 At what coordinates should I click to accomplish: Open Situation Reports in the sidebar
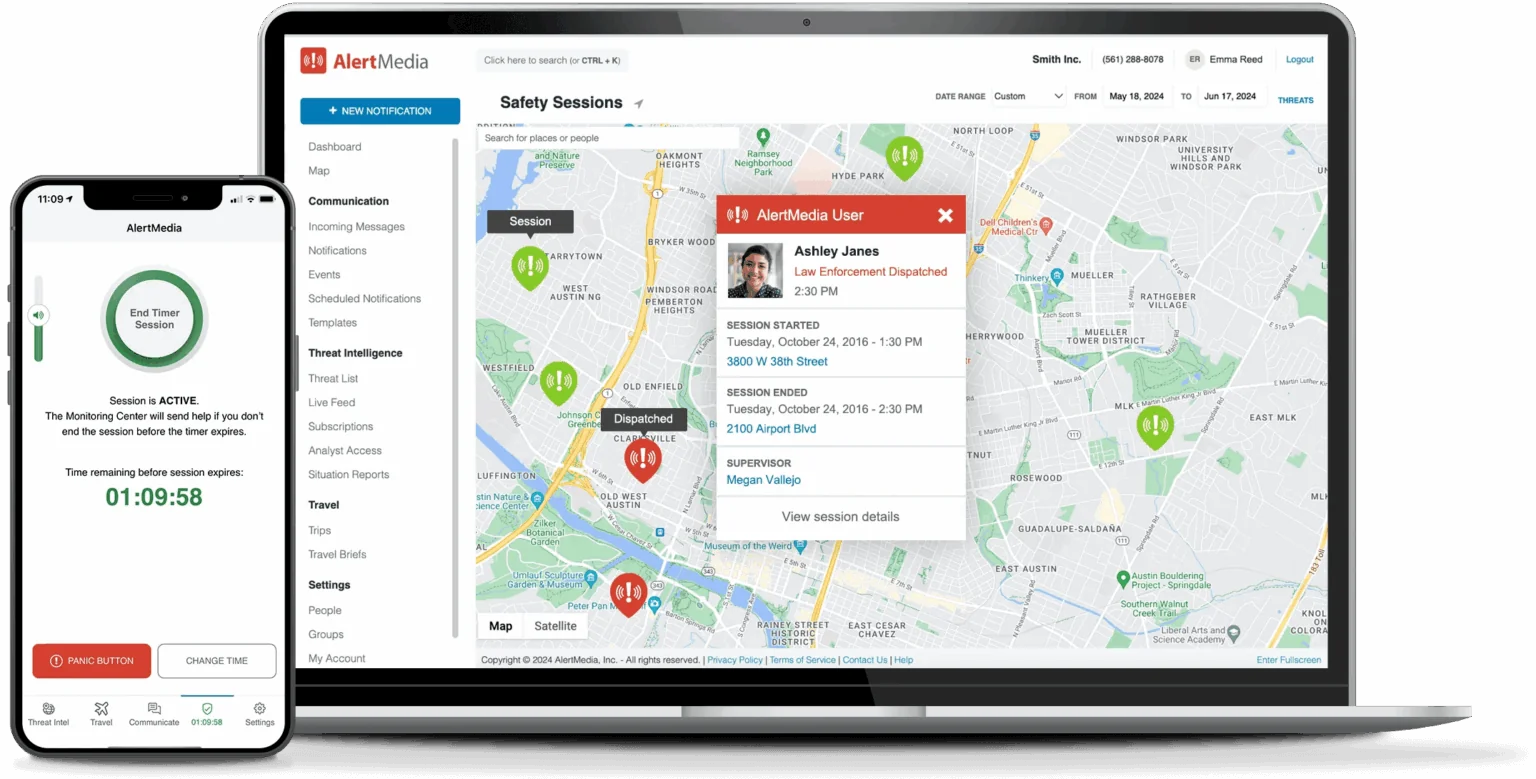(349, 475)
